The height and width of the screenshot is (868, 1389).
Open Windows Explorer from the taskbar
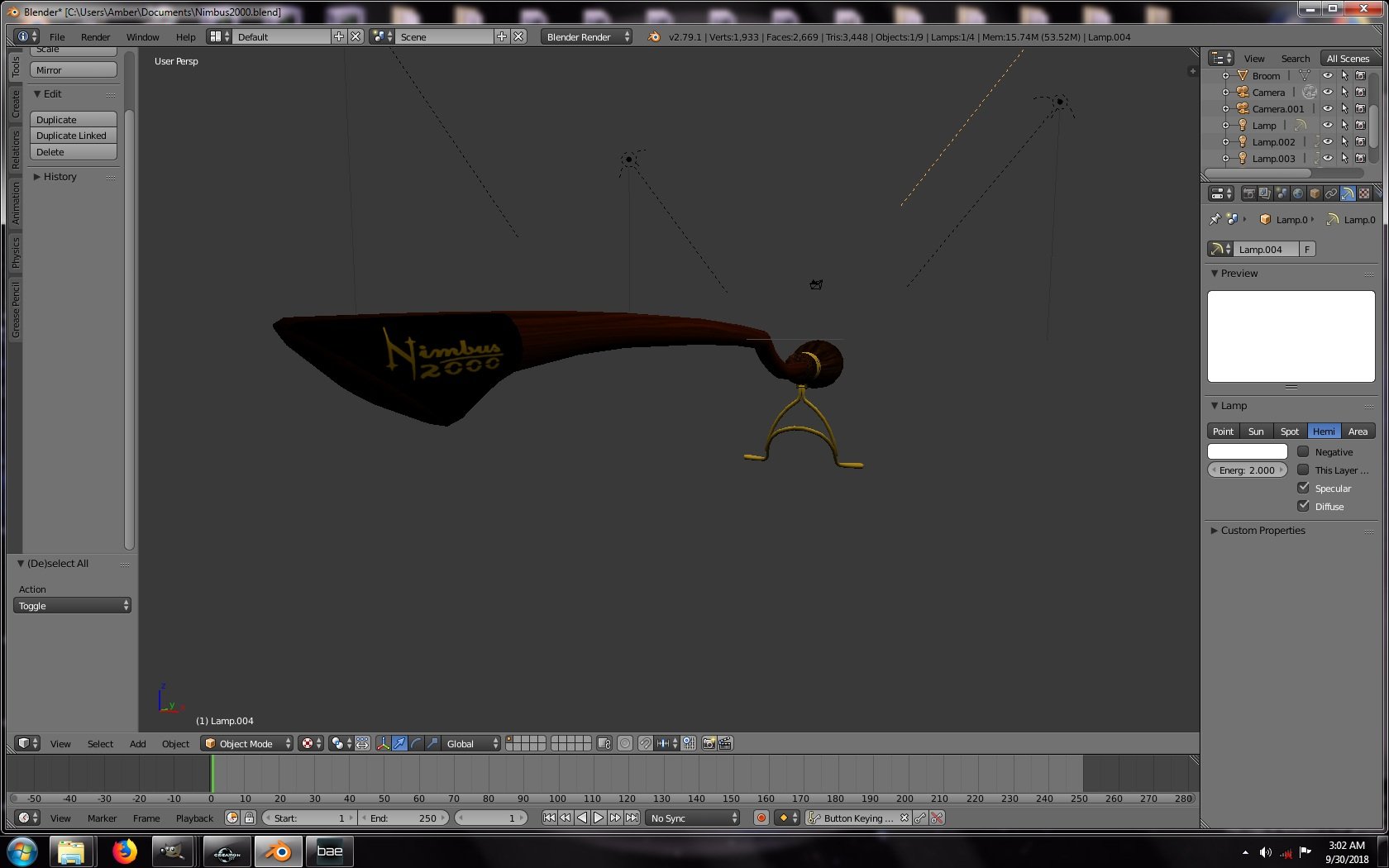pyautogui.click(x=71, y=851)
